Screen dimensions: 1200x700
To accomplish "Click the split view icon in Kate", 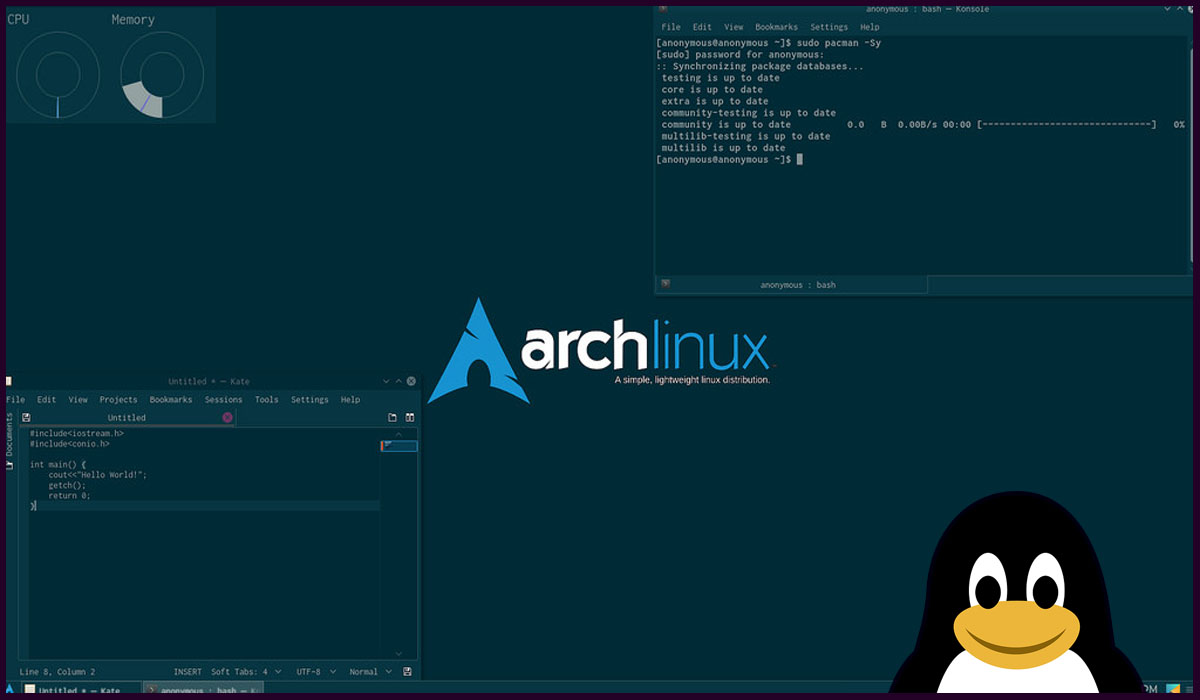I will [410, 417].
